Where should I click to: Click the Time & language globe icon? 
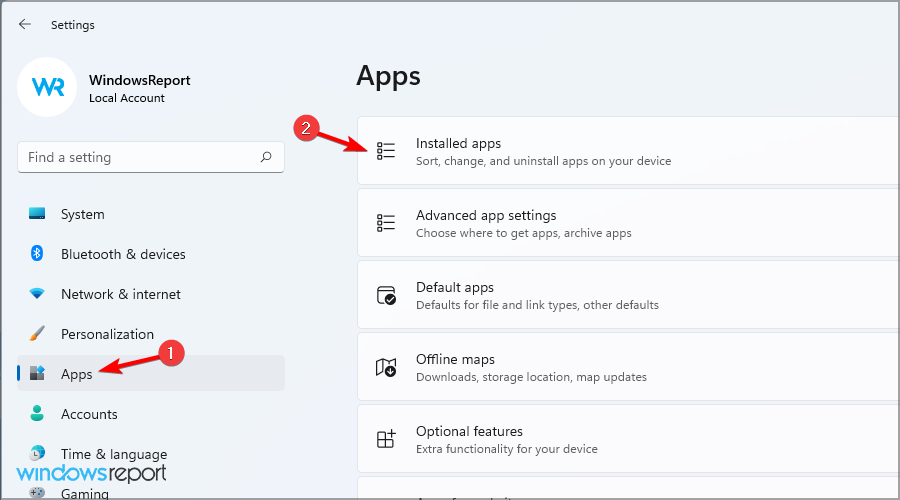coord(37,453)
